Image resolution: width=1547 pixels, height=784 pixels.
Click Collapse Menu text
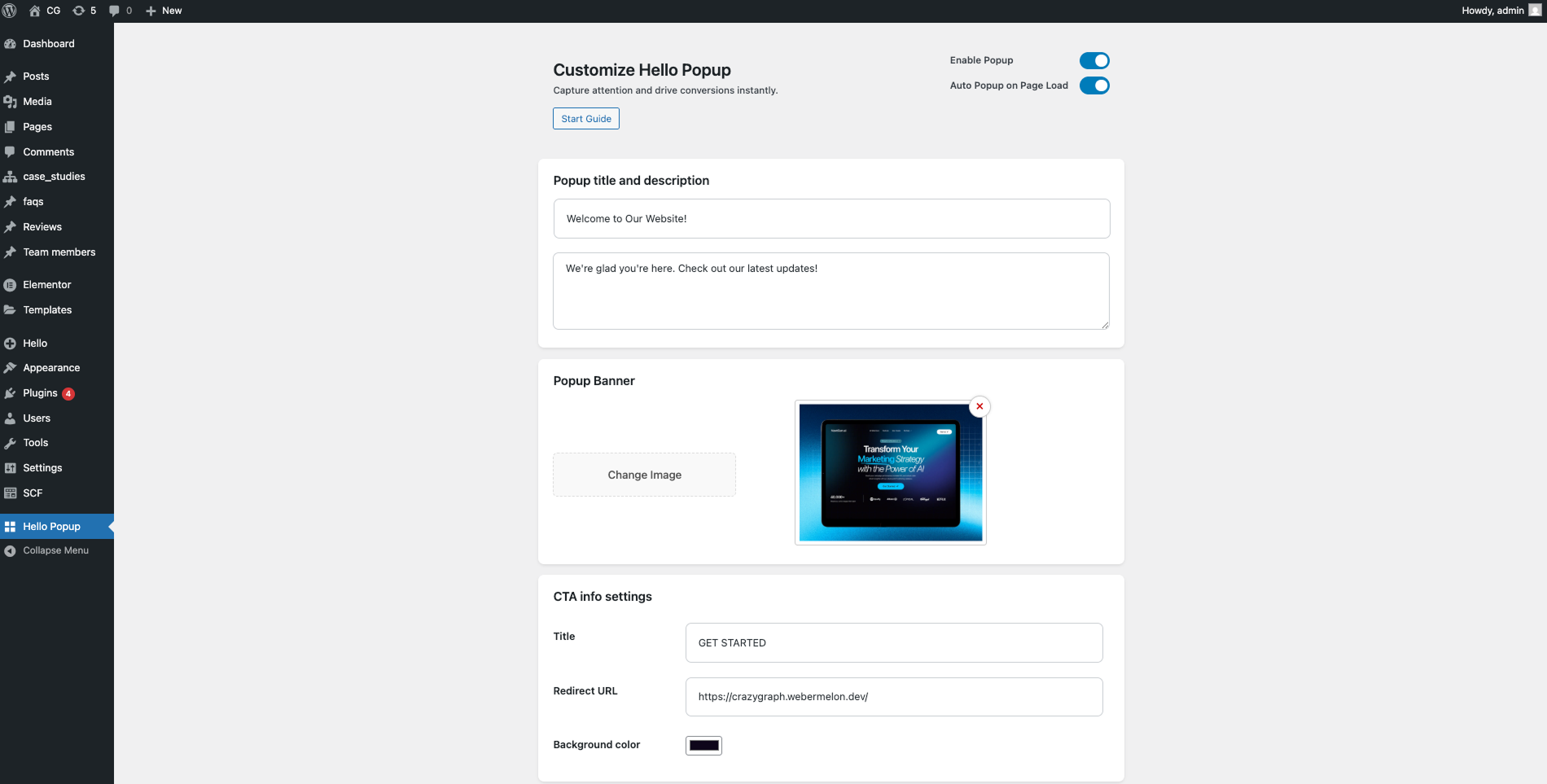coord(56,551)
